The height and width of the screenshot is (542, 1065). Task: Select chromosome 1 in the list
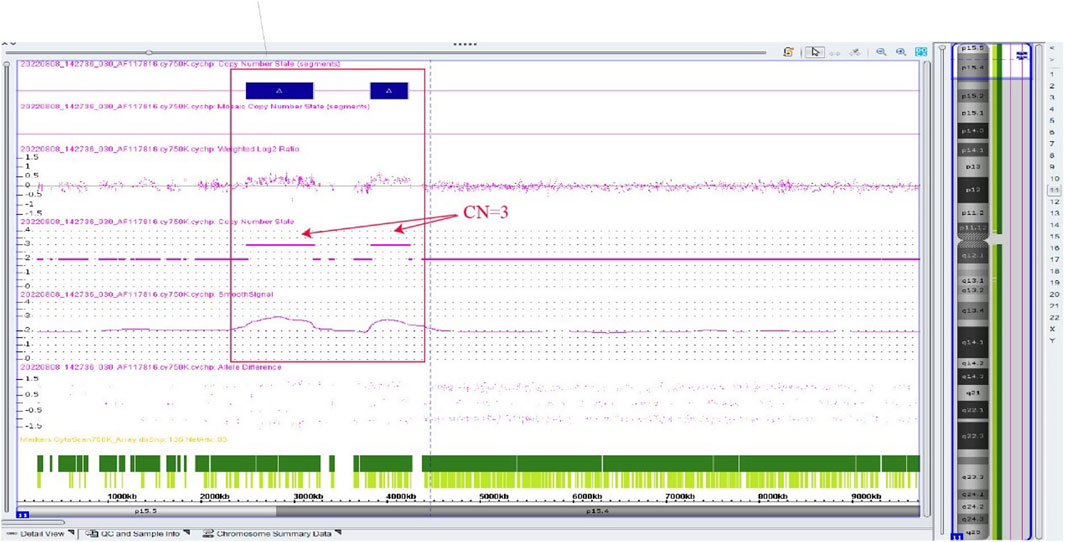[1051, 73]
